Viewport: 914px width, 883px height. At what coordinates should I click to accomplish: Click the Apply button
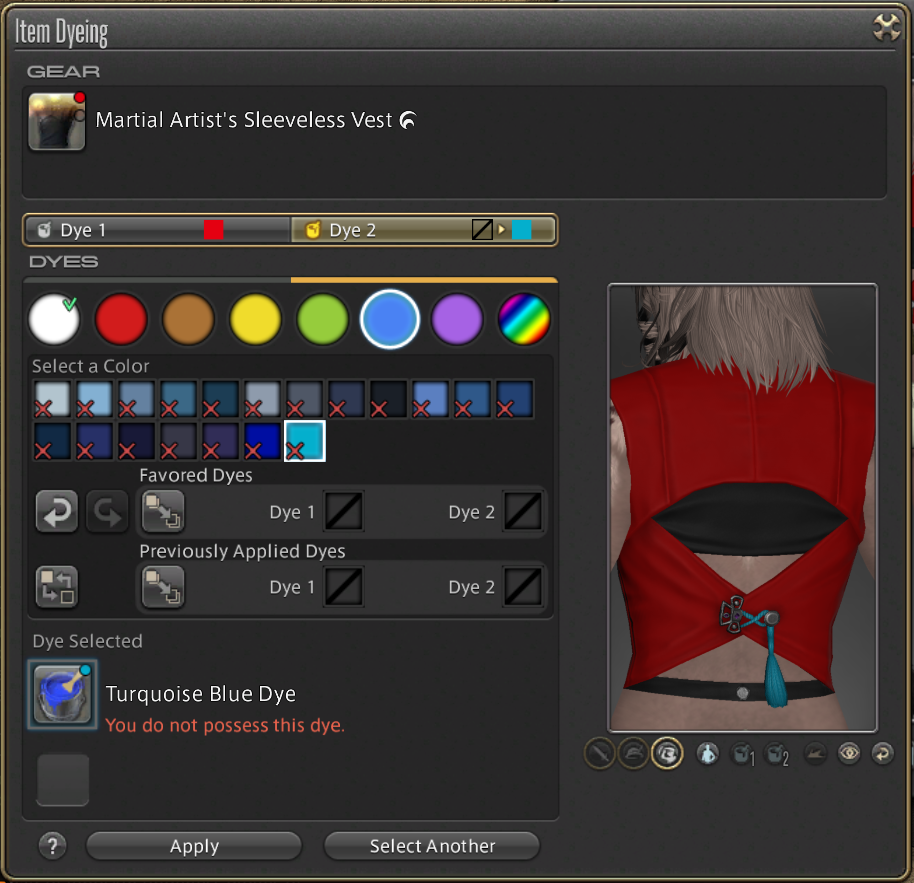coord(194,846)
